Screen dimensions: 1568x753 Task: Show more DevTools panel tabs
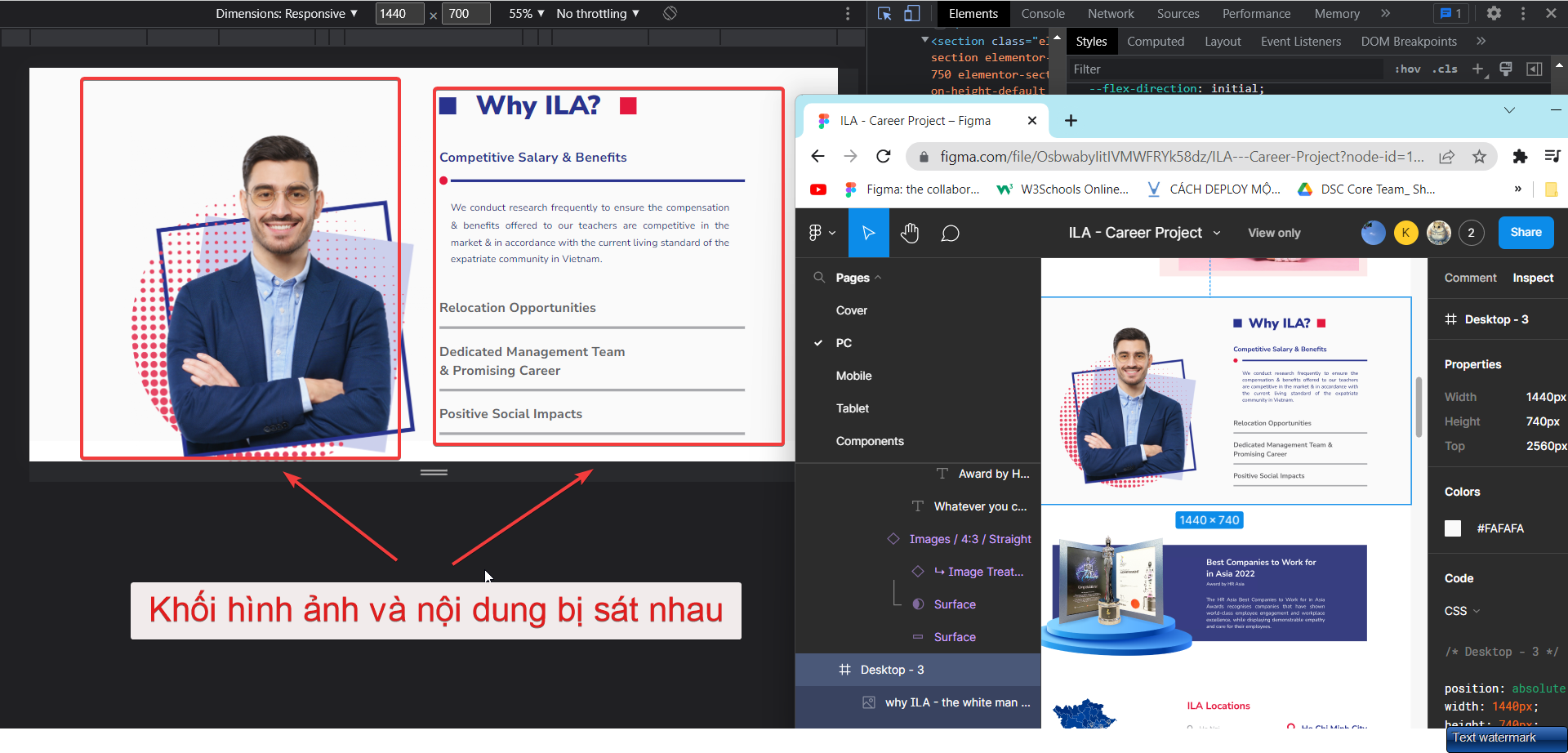(x=1386, y=13)
